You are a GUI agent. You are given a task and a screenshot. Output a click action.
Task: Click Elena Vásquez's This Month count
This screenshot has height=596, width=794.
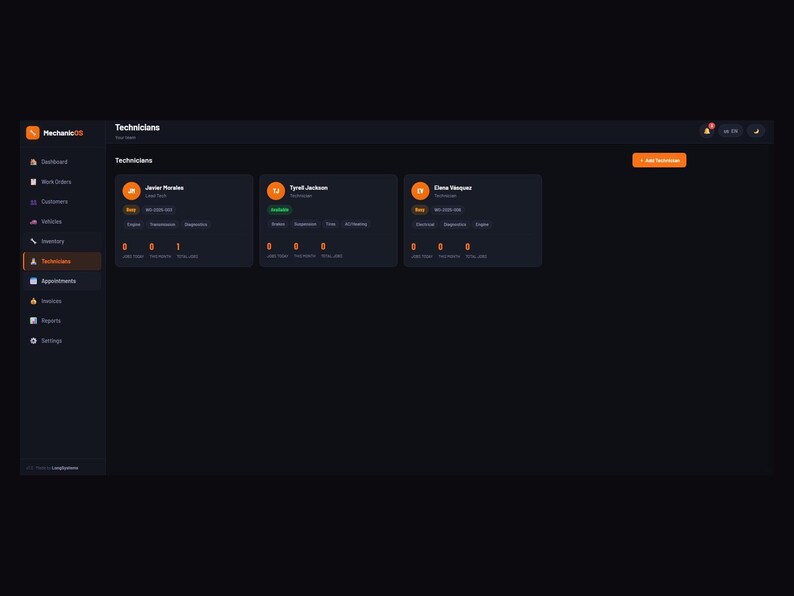pyautogui.click(x=441, y=247)
